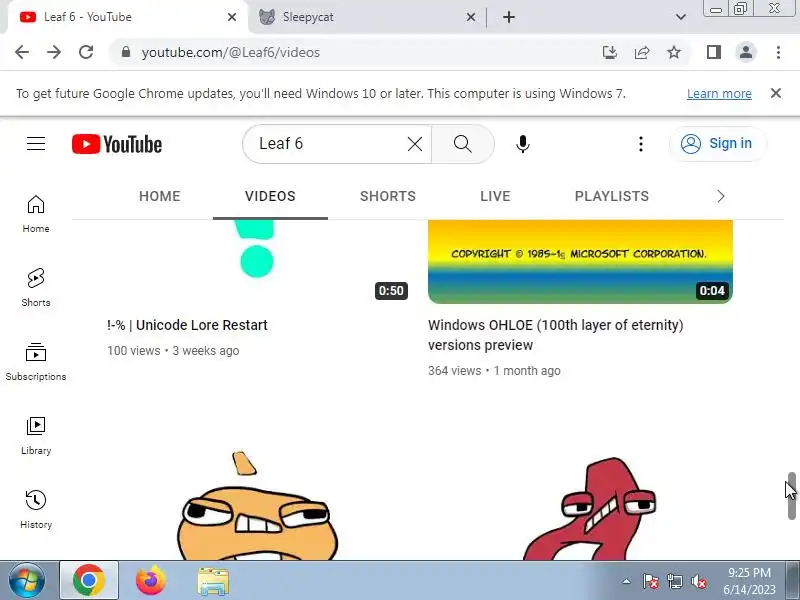Close the Leaf 6 - YouTube tab
800x600 pixels.
pyautogui.click(x=232, y=17)
